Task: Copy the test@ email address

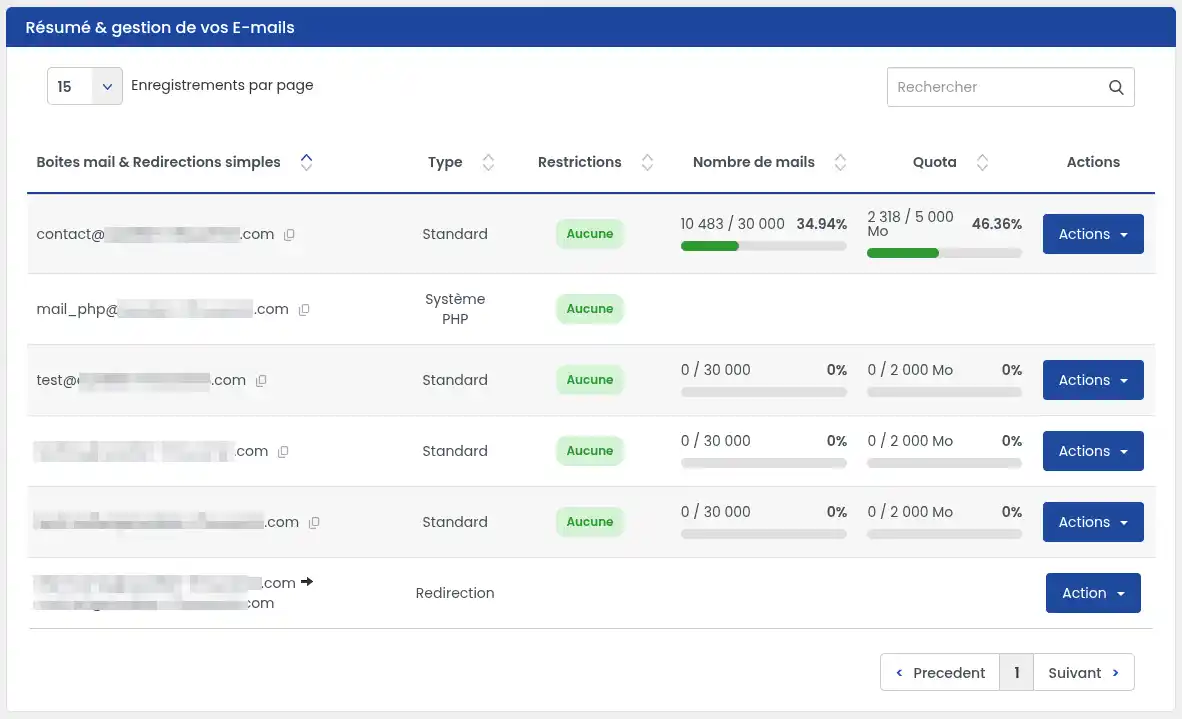Action: [261, 381]
